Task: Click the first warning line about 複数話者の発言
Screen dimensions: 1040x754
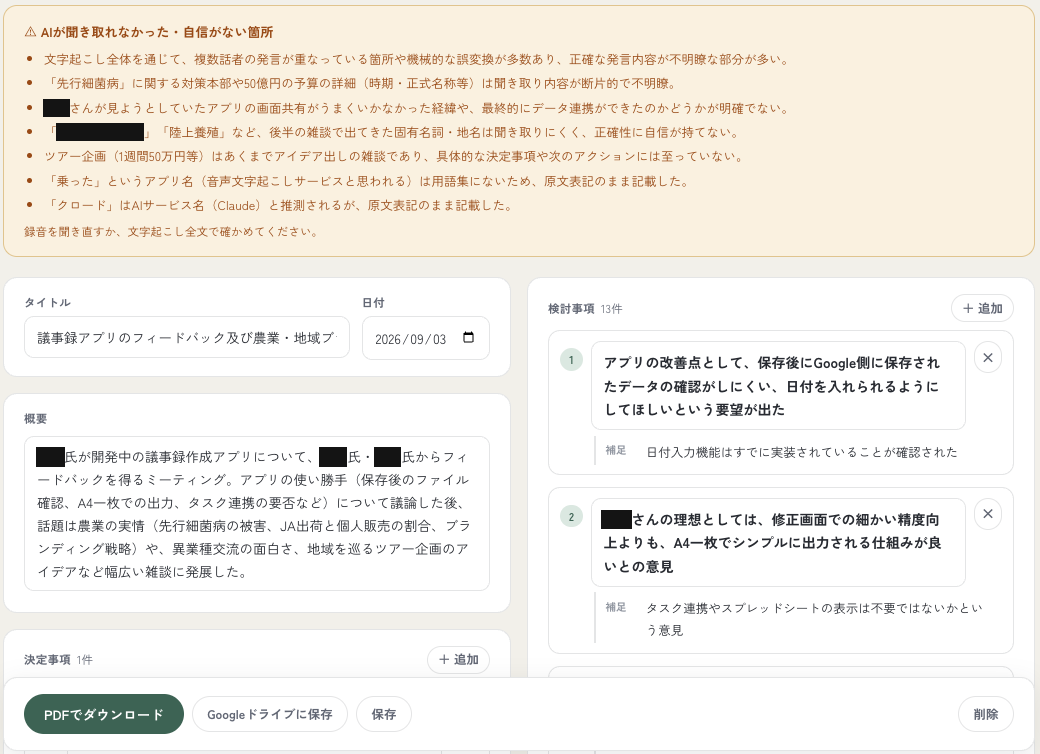Action: point(418,59)
